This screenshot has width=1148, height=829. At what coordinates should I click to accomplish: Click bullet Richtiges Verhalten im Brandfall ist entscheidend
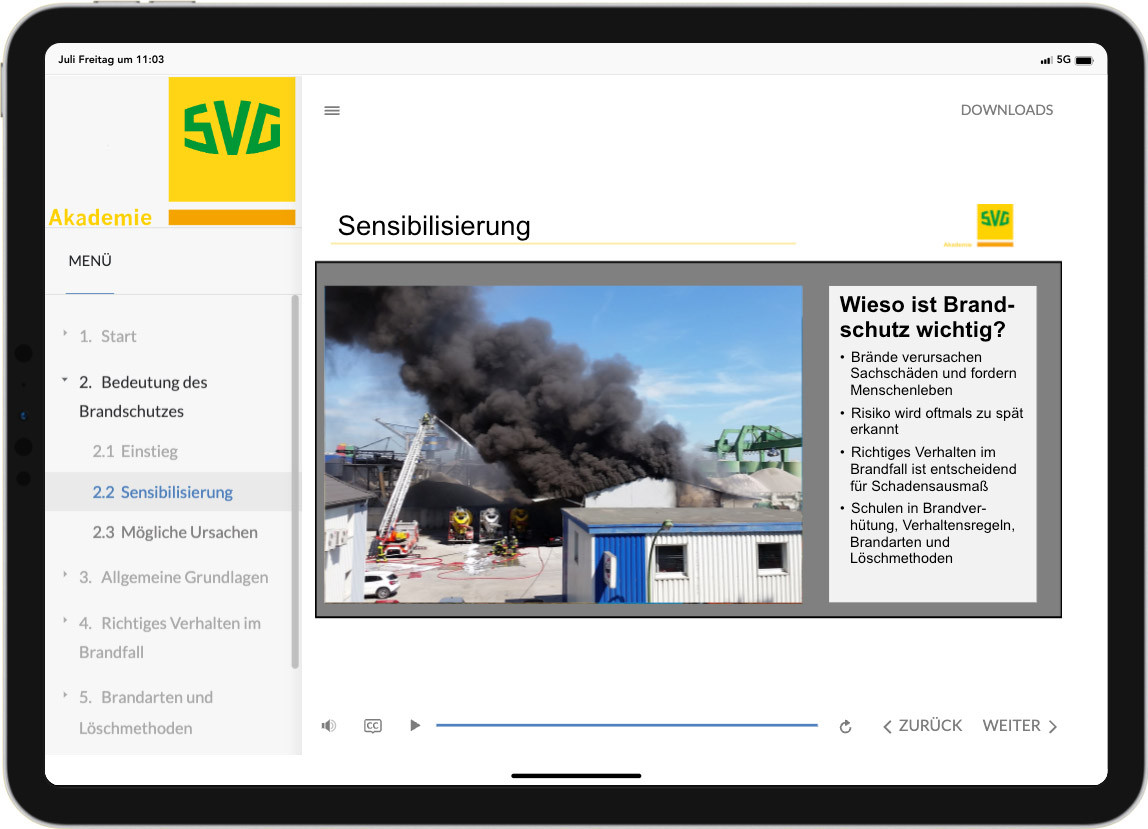point(928,469)
